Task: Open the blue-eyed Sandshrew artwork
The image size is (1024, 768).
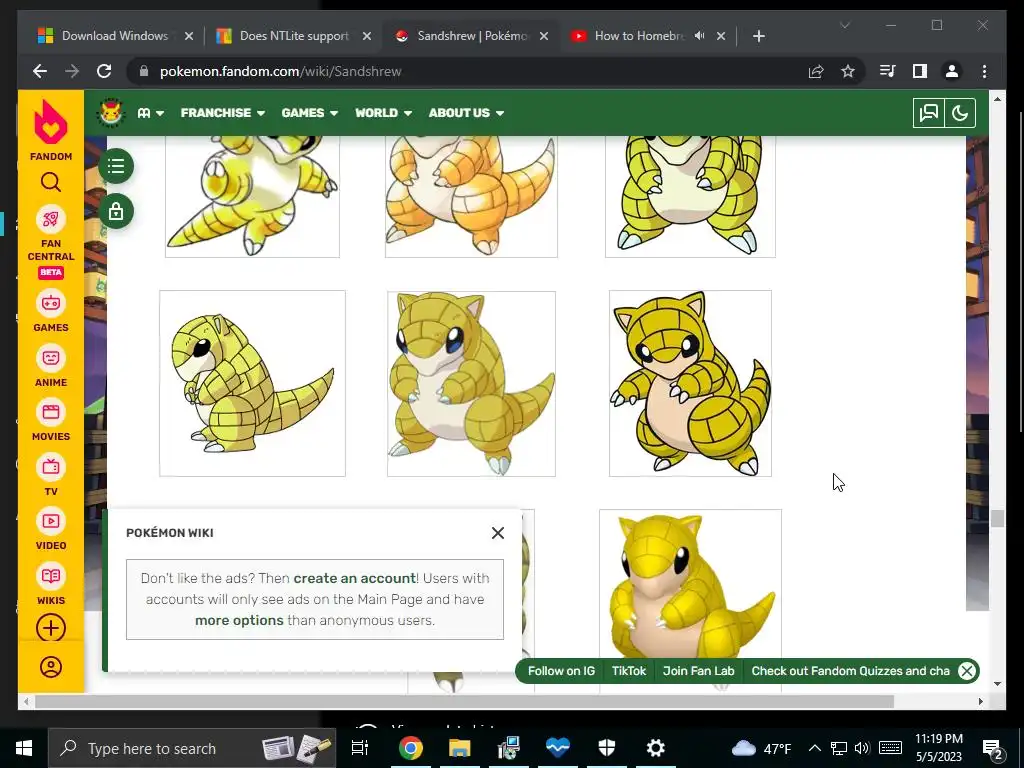Action: pyautogui.click(x=472, y=383)
